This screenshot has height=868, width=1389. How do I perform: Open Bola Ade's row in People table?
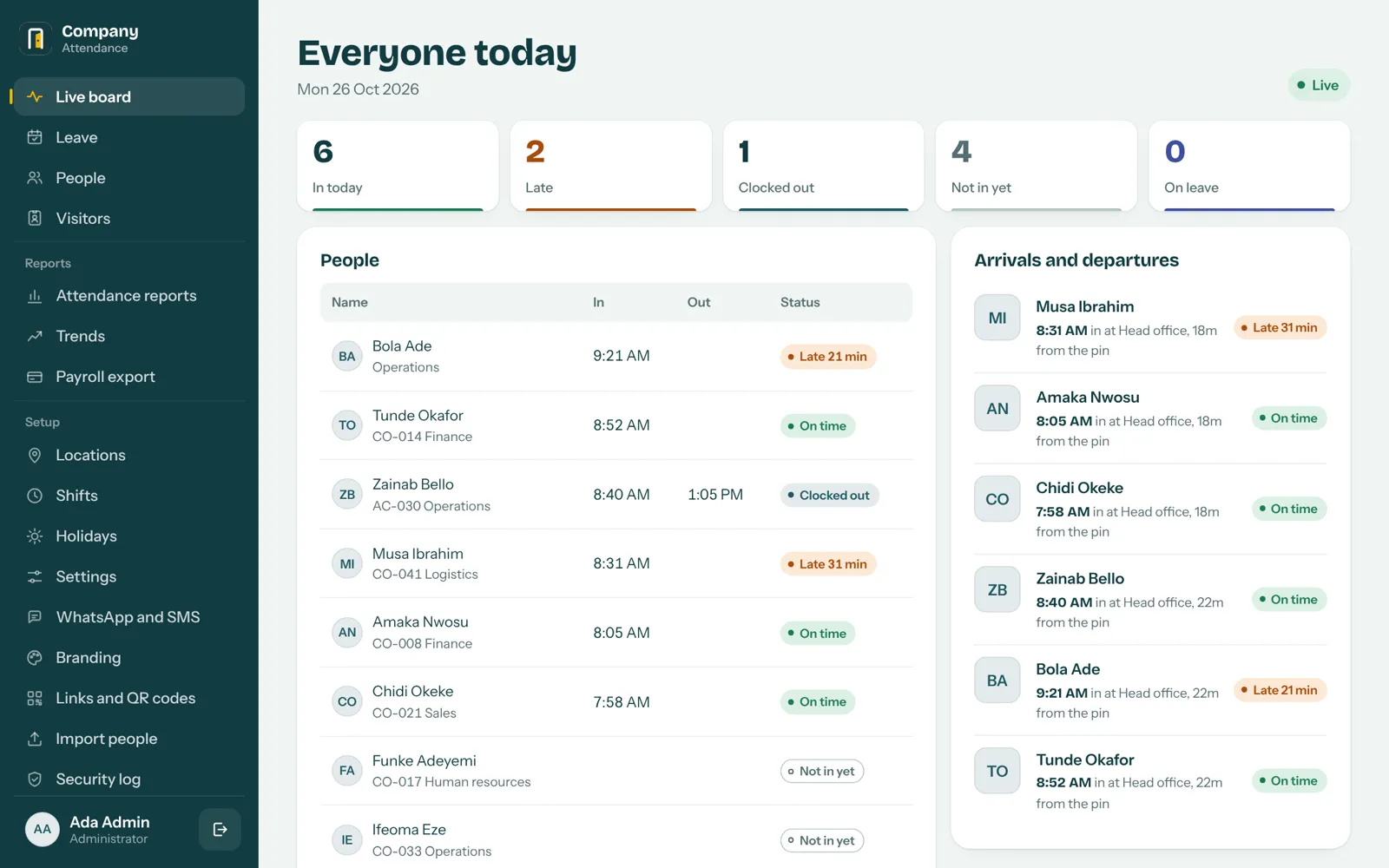click(x=616, y=357)
